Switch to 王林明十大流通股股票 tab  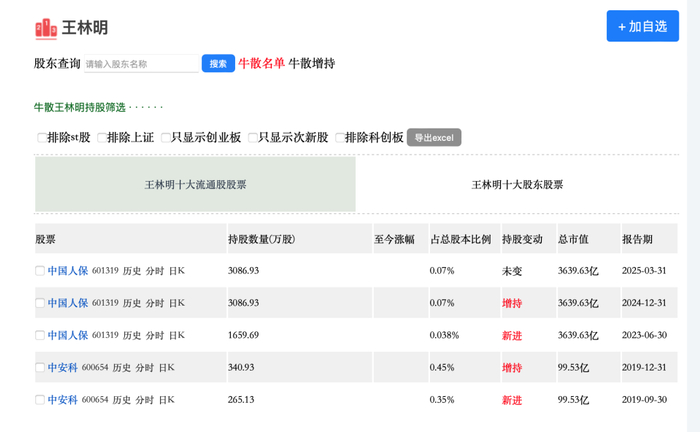(x=195, y=185)
